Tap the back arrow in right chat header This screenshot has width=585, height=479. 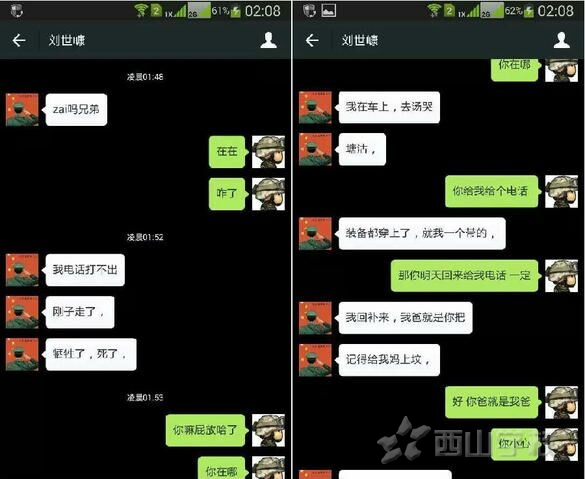pyautogui.click(x=312, y=40)
